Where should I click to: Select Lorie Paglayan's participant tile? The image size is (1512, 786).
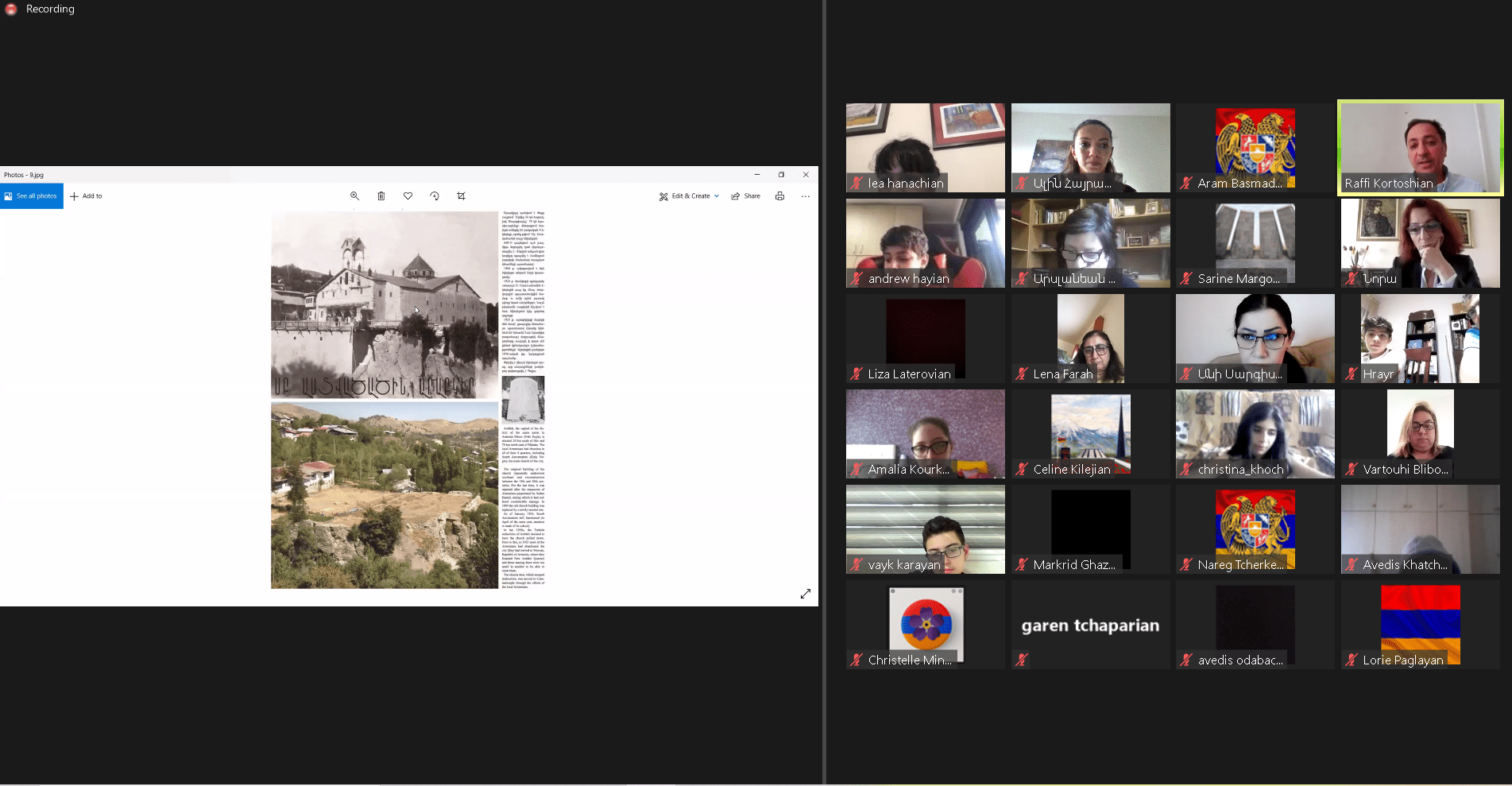click(x=1421, y=625)
